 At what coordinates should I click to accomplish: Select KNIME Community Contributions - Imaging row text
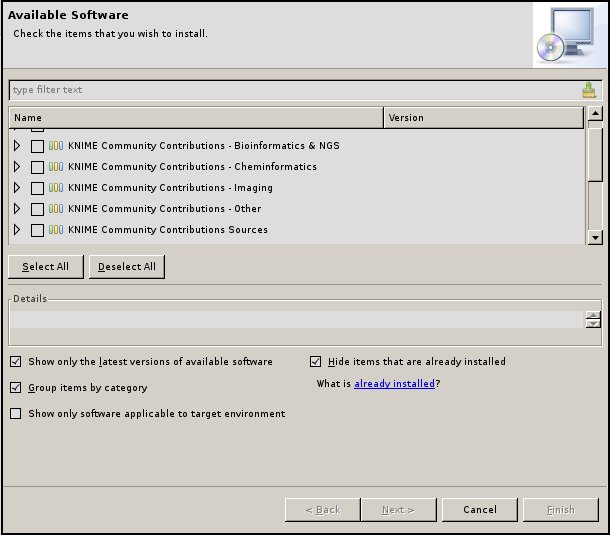(x=170, y=188)
